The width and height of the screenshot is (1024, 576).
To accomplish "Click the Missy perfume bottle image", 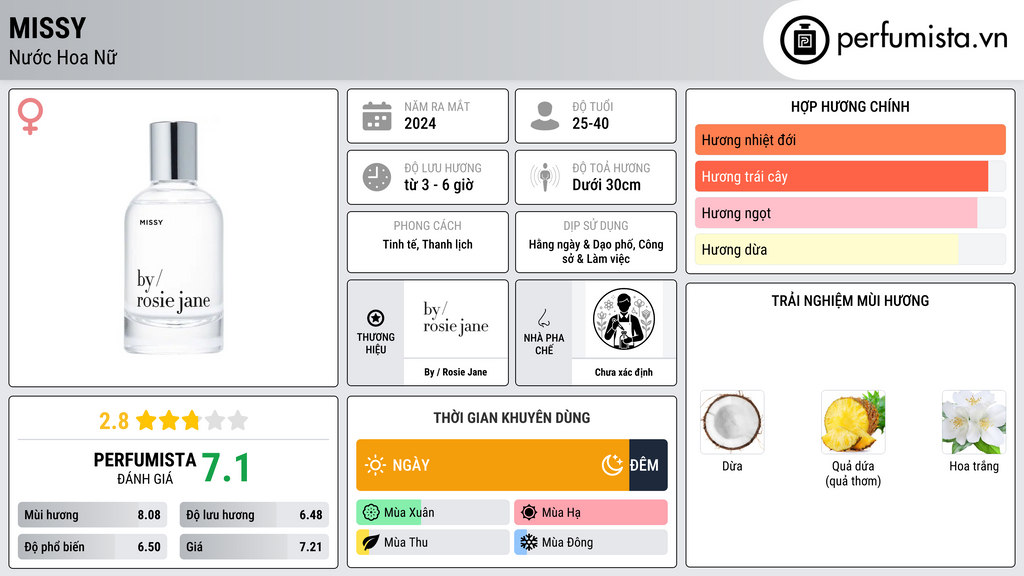I will 174,238.
